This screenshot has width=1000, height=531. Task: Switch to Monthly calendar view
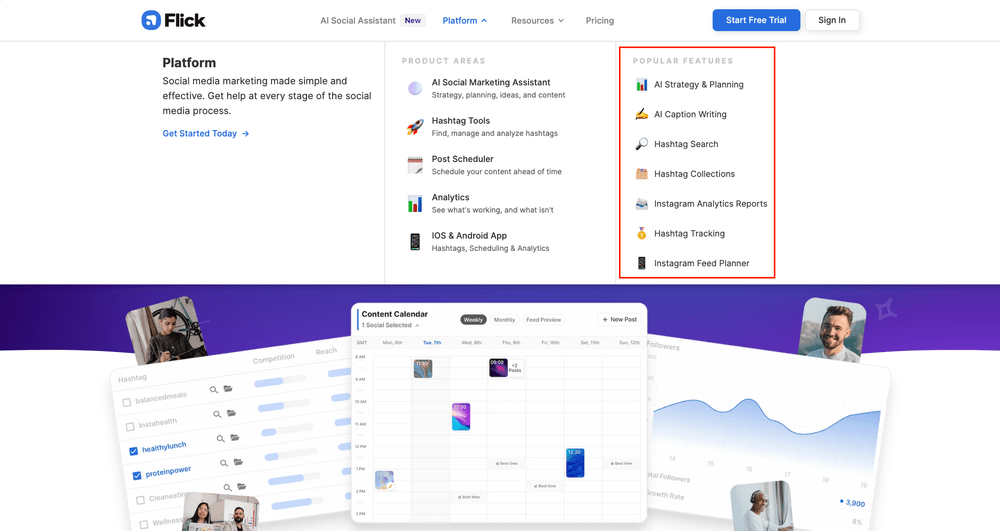(504, 319)
